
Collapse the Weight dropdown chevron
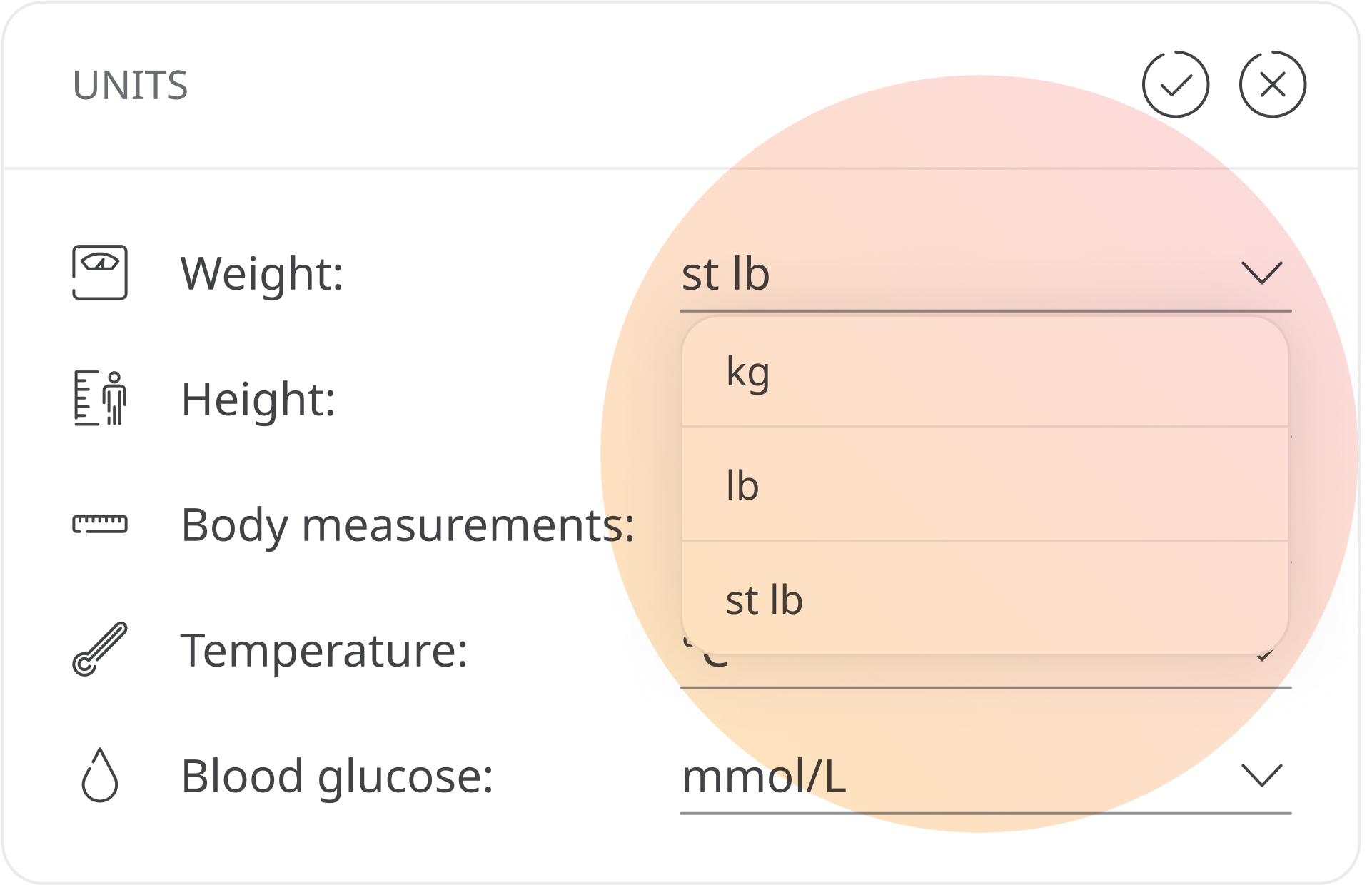coord(1262,273)
